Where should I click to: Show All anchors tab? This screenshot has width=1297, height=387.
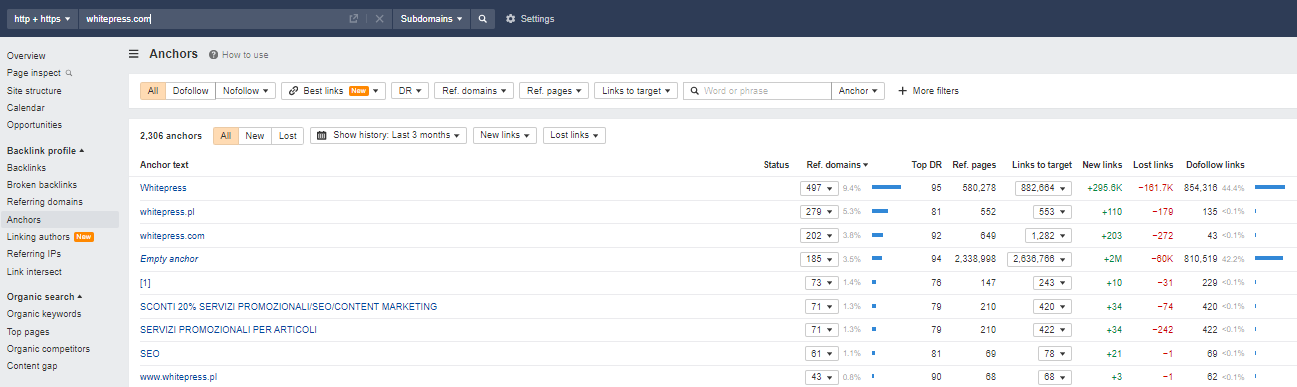(226, 135)
